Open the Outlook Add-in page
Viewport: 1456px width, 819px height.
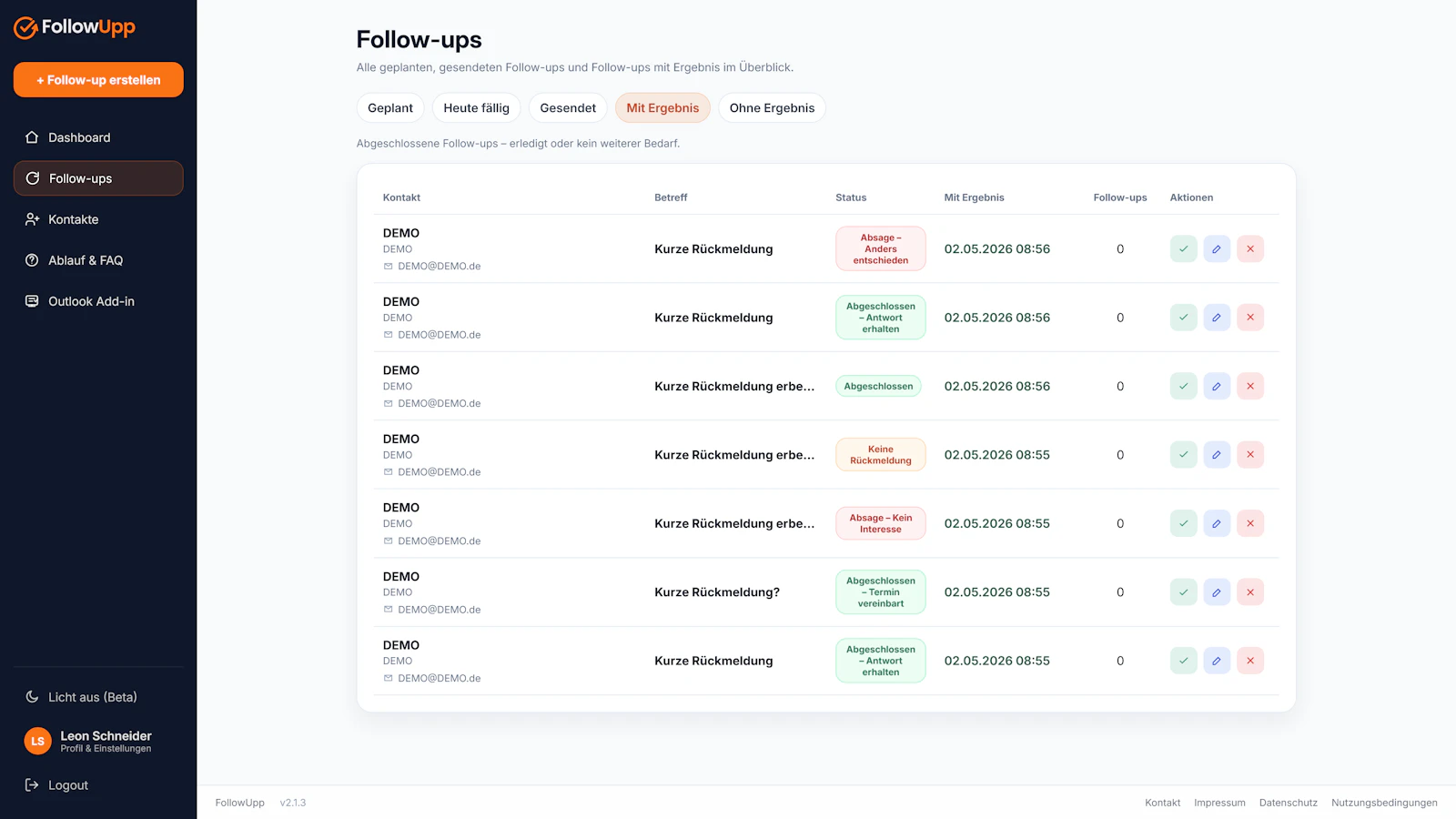pyautogui.click(x=98, y=301)
